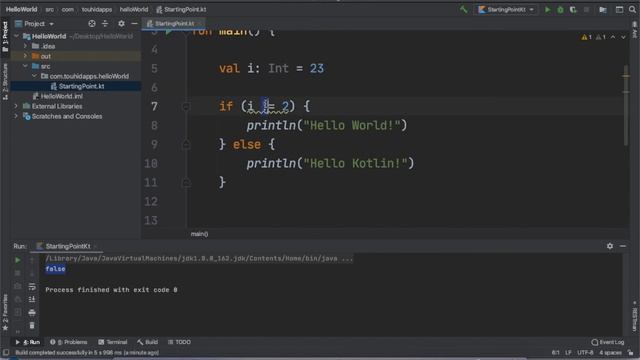The width and height of the screenshot is (640, 360).
Task: Toggle fold marker at line 11
Action: (186, 182)
